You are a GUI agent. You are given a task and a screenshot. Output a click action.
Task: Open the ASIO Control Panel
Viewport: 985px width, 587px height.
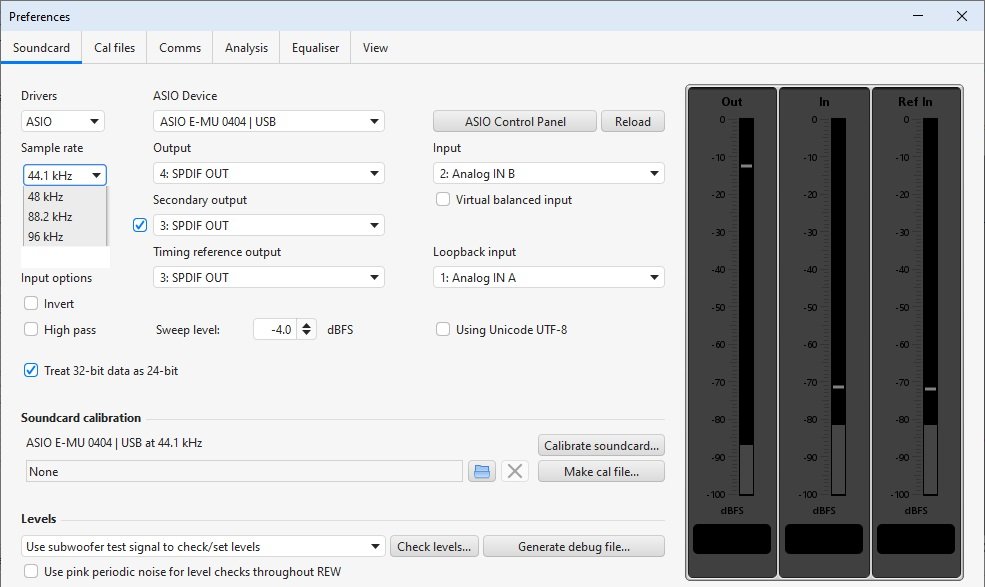515,121
